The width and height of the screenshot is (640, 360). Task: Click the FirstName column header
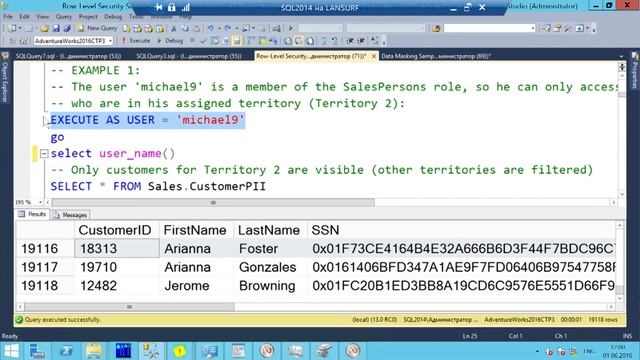195,230
